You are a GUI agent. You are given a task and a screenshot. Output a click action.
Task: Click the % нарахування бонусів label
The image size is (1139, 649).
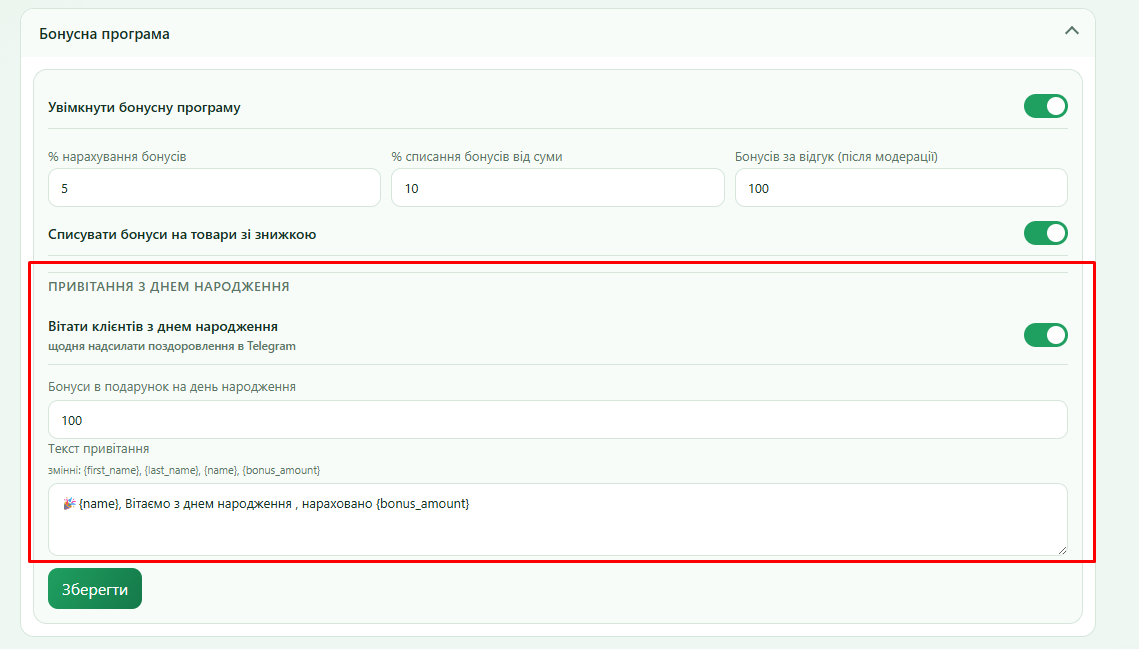click(117, 156)
